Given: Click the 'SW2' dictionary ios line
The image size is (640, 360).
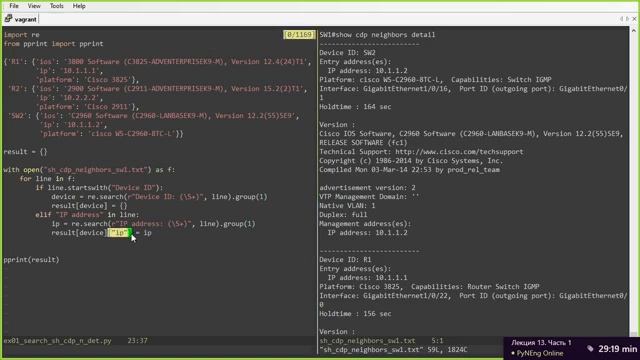Looking at the screenshot, I should click(x=153, y=116).
